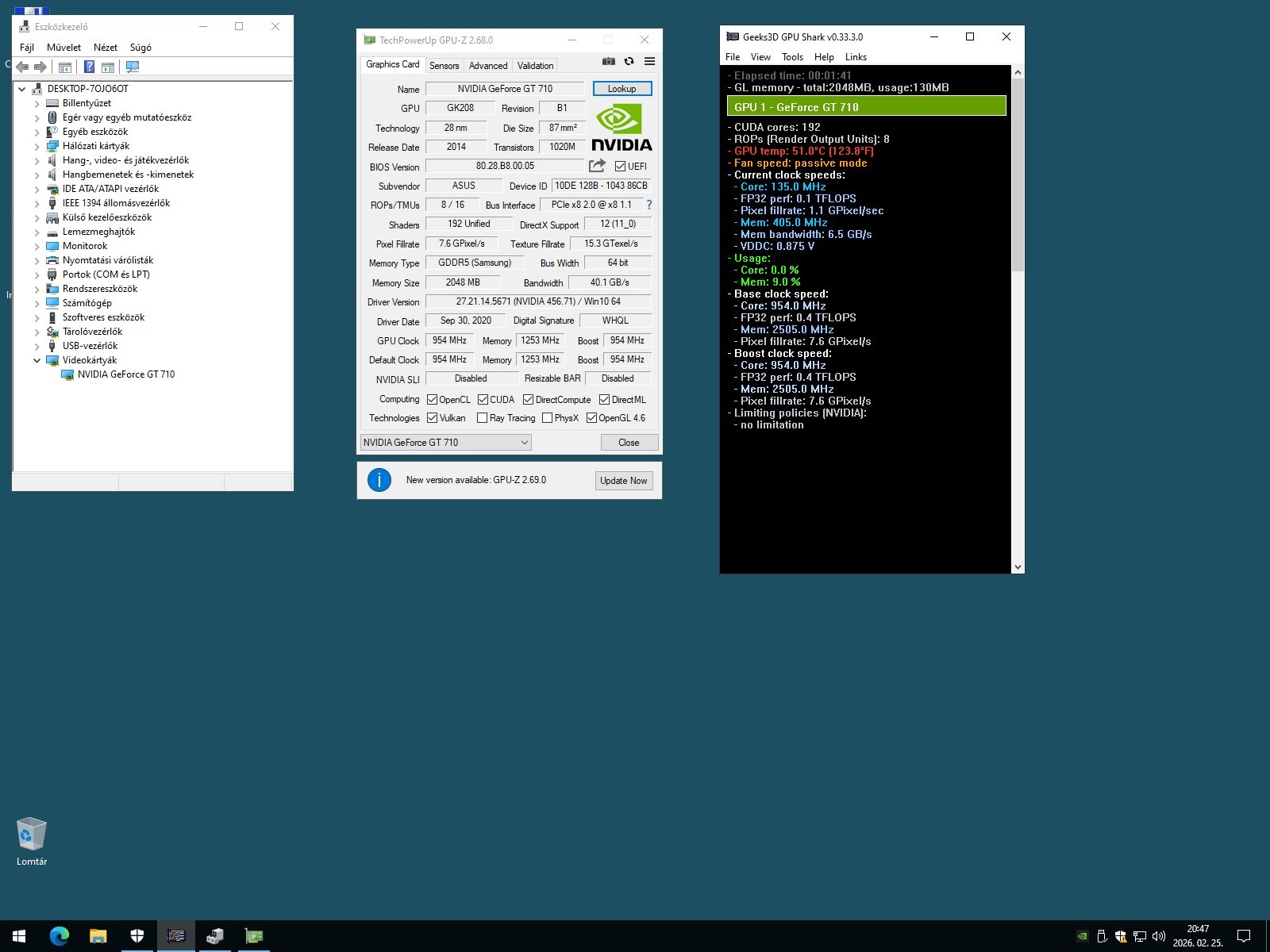1270x952 pixels.
Task: Switch to the Validation tab in GPU-Z
Action: pos(536,66)
